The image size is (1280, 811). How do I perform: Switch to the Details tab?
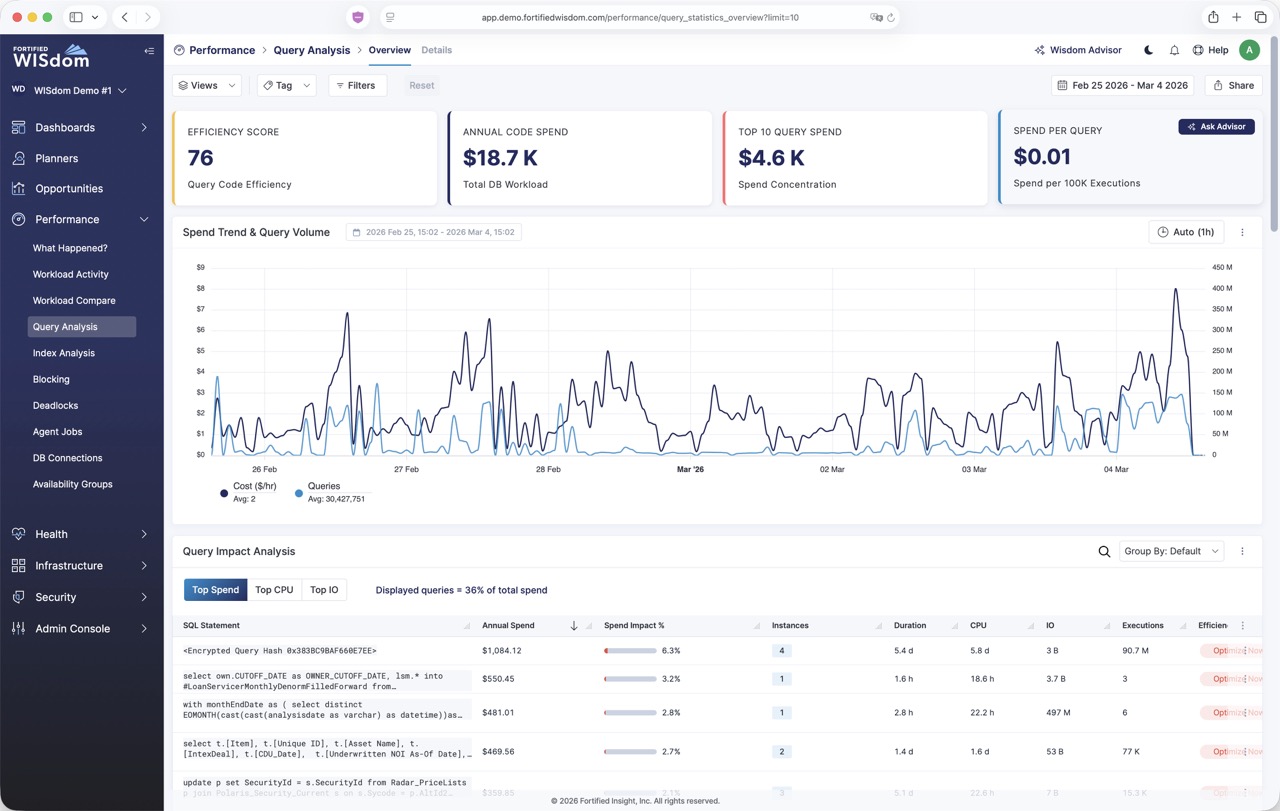click(x=436, y=50)
